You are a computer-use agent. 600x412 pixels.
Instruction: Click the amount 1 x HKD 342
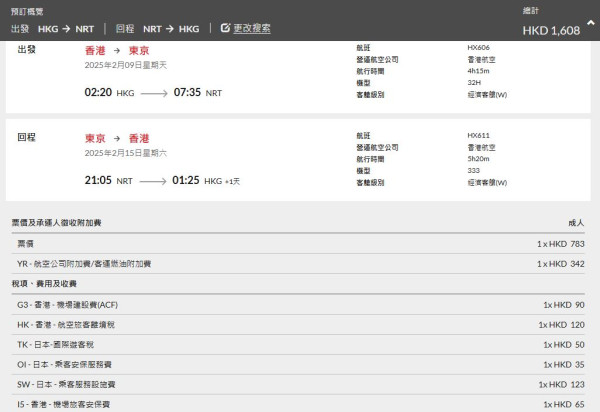[561, 264]
